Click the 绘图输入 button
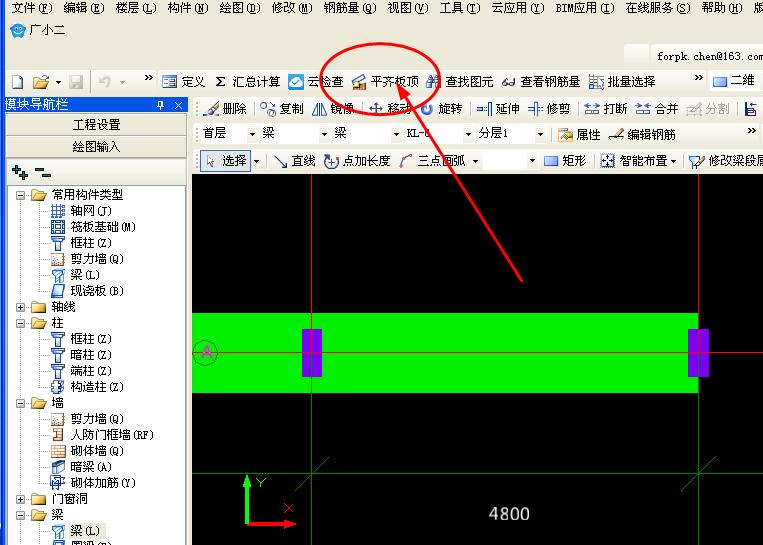Viewport: 763px width, 545px height. point(96,146)
